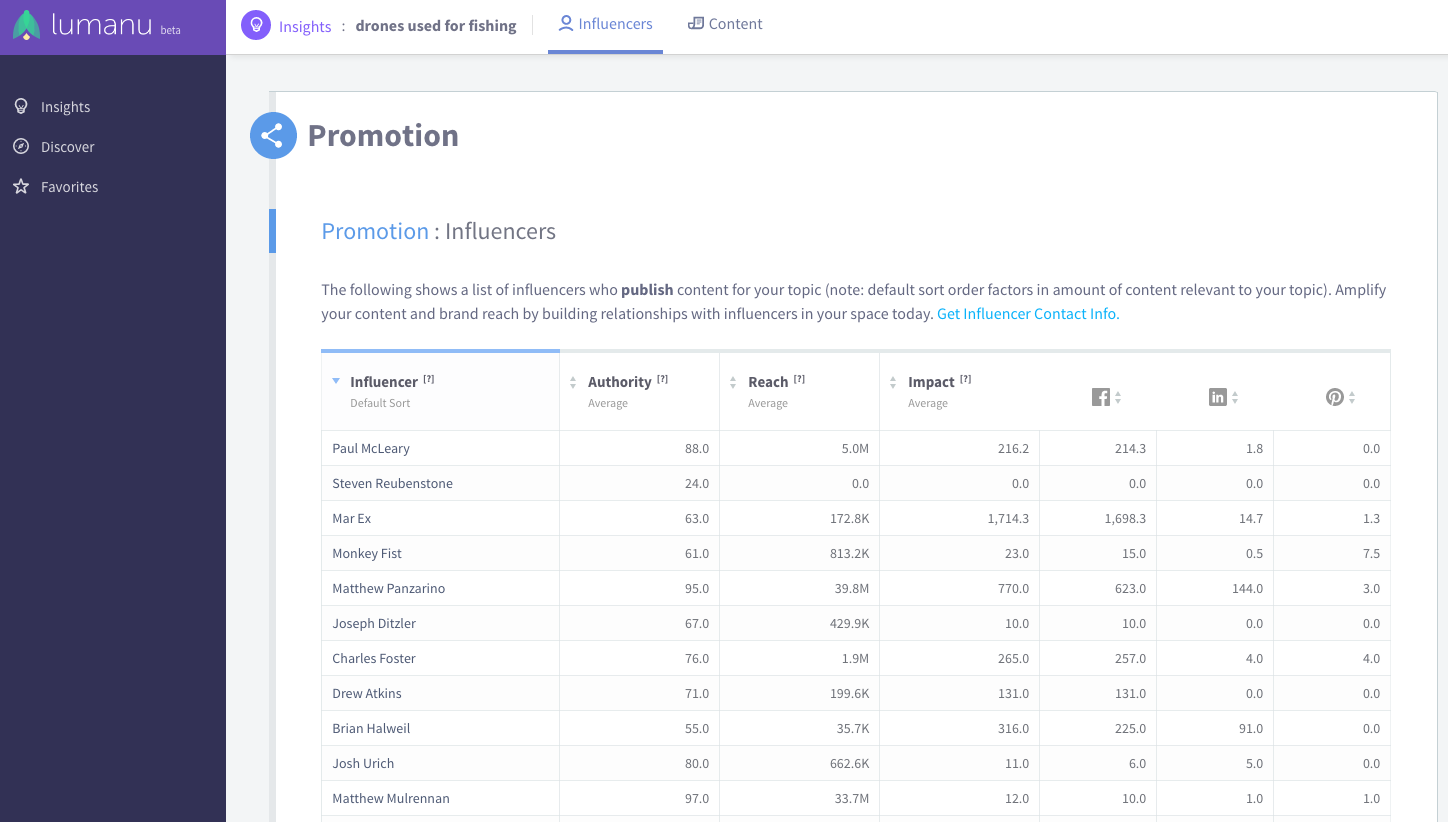The height and width of the screenshot is (822, 1448).
Task: Sort by Facebook column icon
Action: tap(1106, 397)
